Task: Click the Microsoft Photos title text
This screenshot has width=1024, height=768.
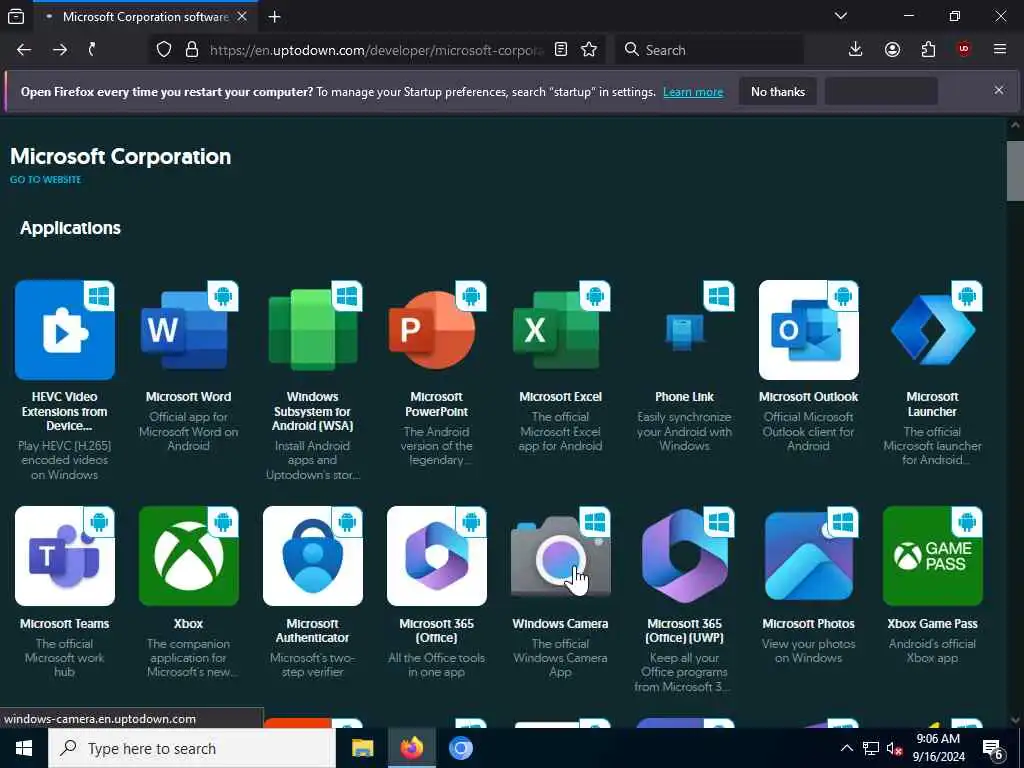Action: [x=808, y=624]
